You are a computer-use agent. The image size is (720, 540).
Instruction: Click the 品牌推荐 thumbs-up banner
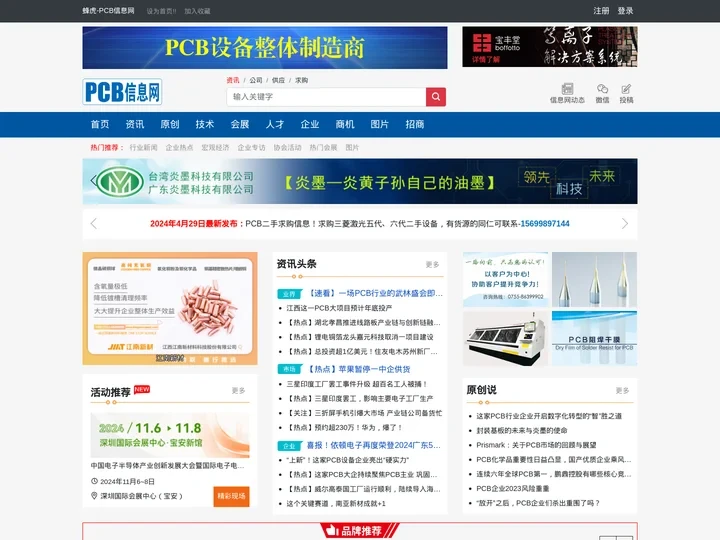[360, 530]
